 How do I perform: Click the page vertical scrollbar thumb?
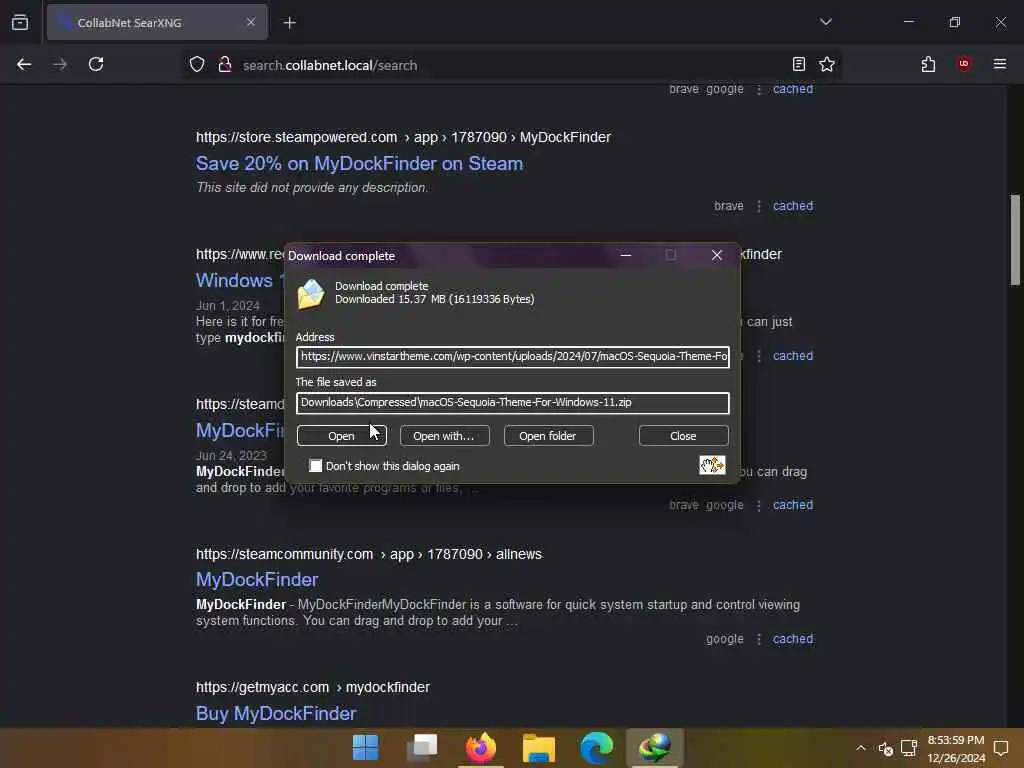pyautogui.click(x=1015, y=240)
